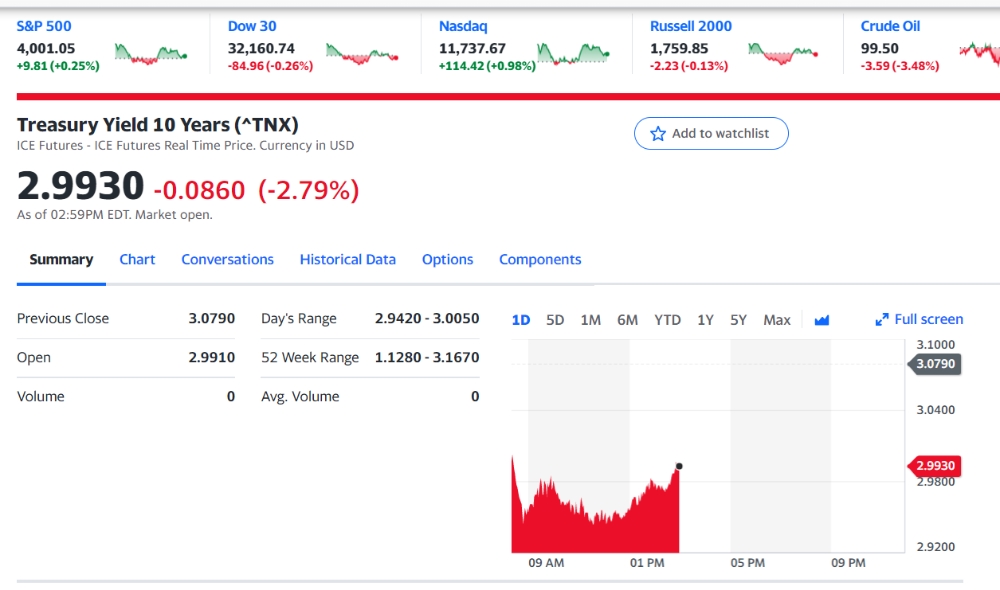The height and width of the screenshot is (590, 1000).
Task: Open the S&P 500 sparkline mini chart
Action: click(151, 54)
